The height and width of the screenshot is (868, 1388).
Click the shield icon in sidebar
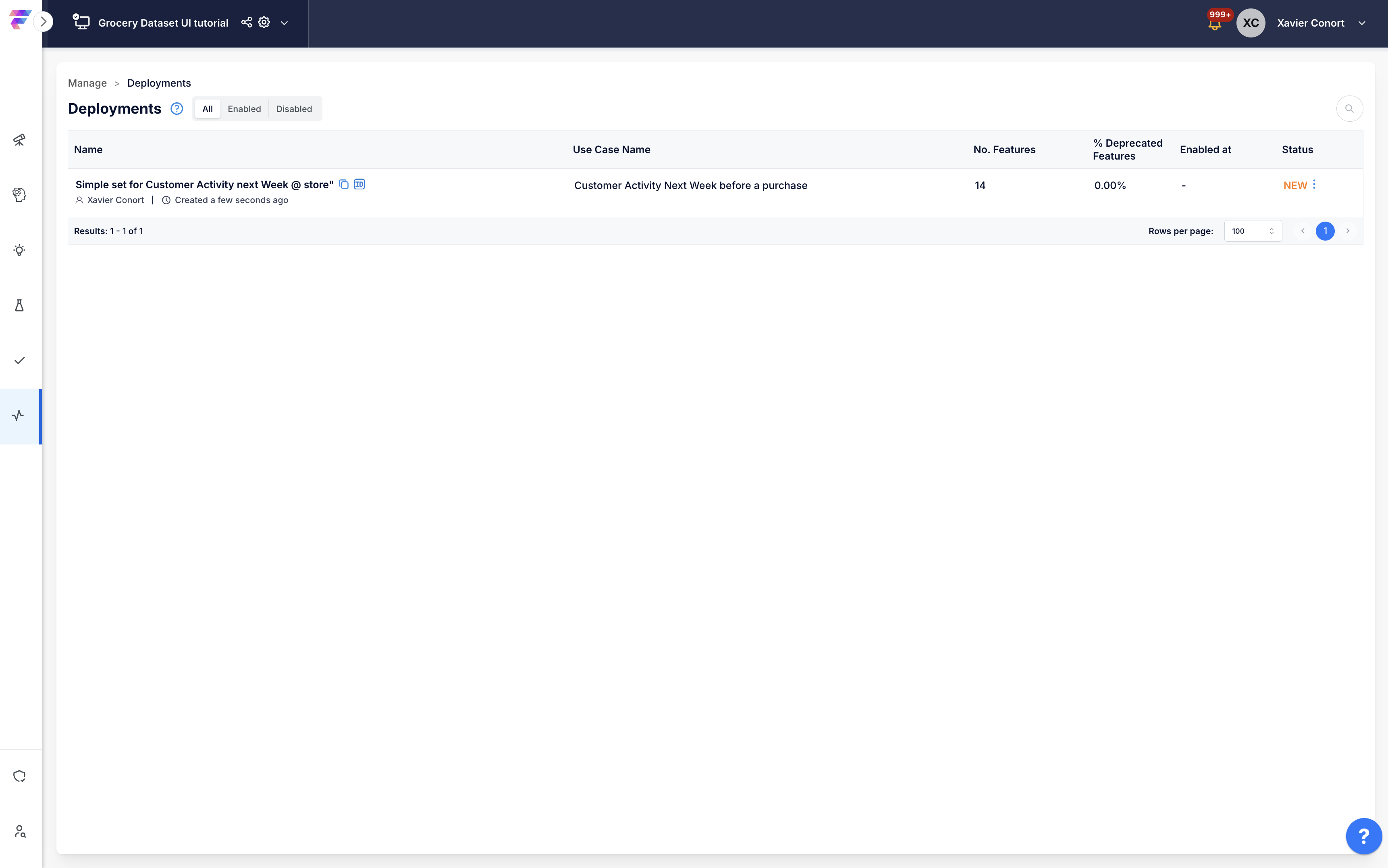click(x=19, y=776)
